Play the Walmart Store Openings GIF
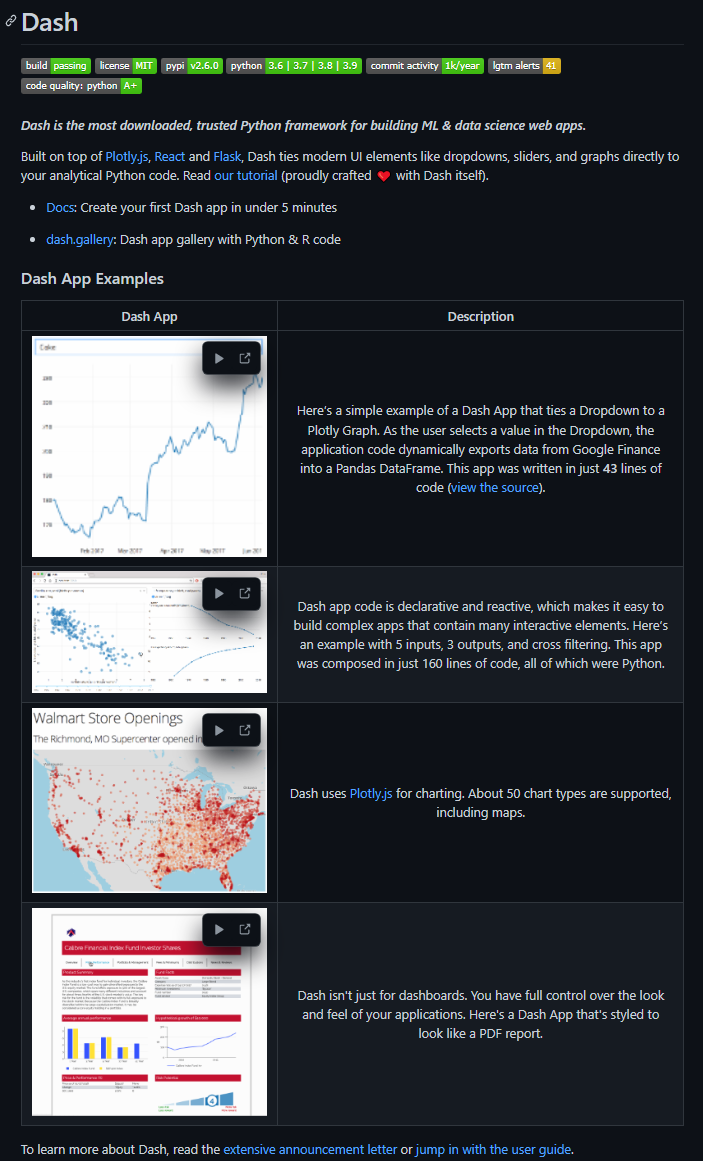Viewport: 703px width, 1161px height. (x=219, y=730)
